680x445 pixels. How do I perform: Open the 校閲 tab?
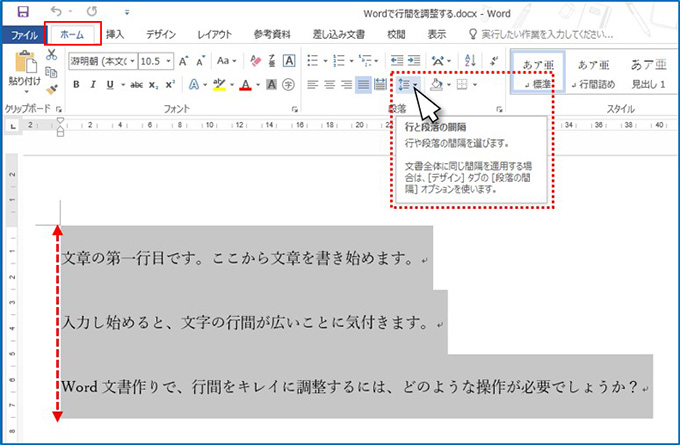click(396, 35)
